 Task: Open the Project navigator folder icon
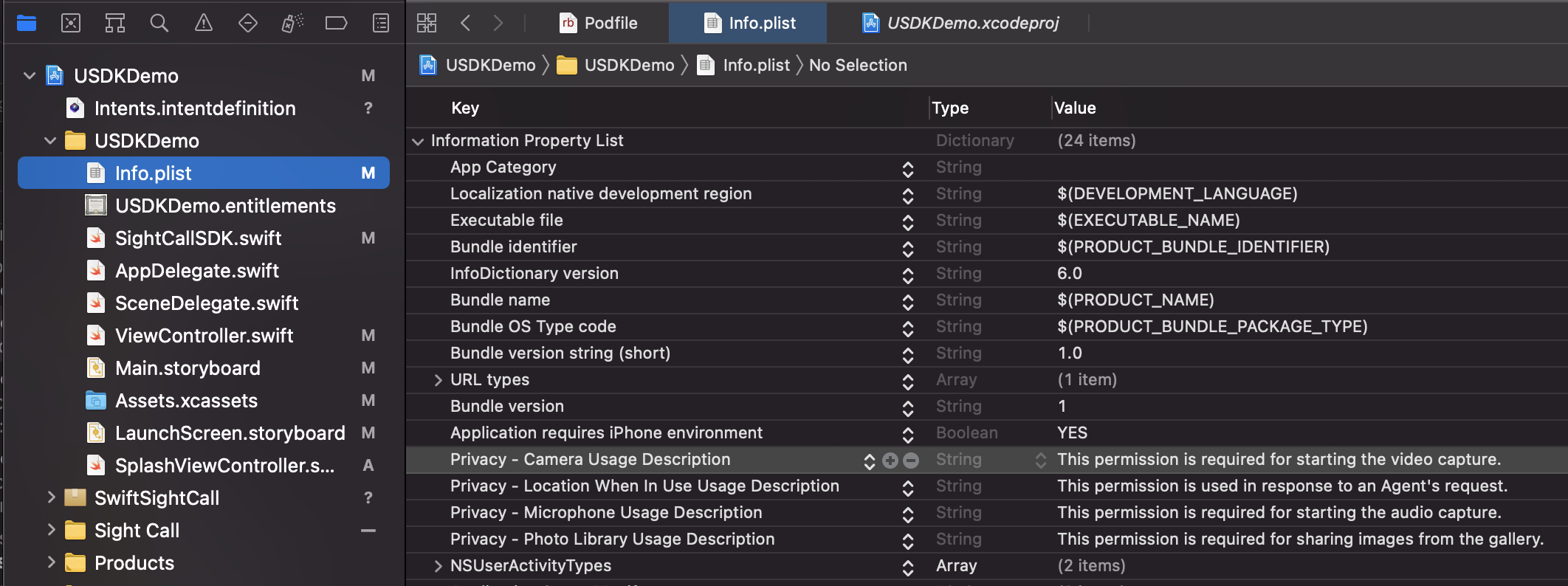[27, 24]
